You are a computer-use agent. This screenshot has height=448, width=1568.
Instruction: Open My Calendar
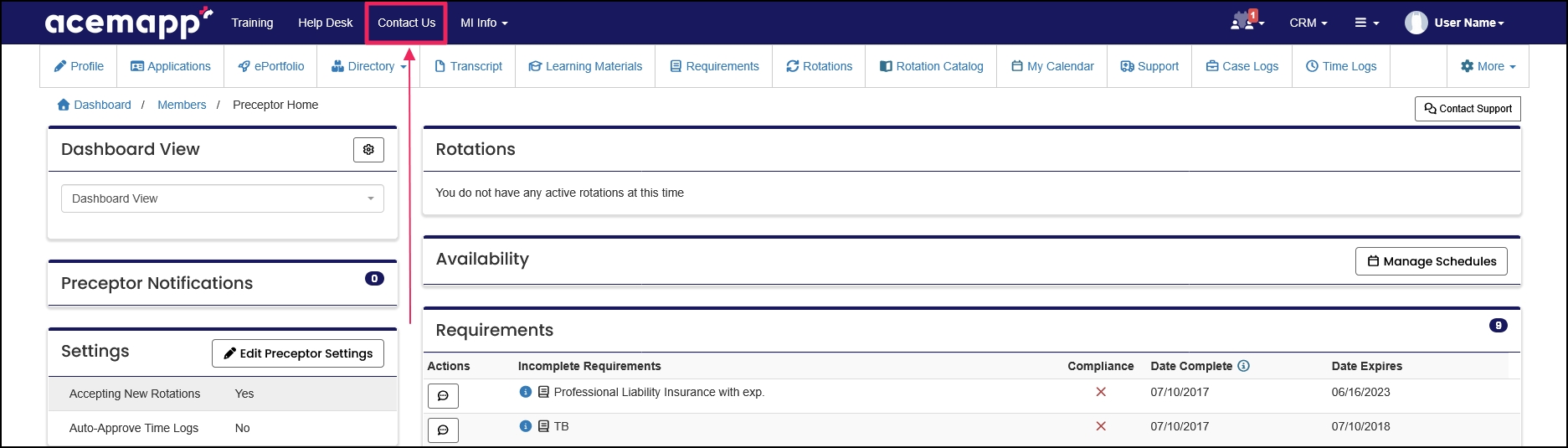[x=1052, y=66]
